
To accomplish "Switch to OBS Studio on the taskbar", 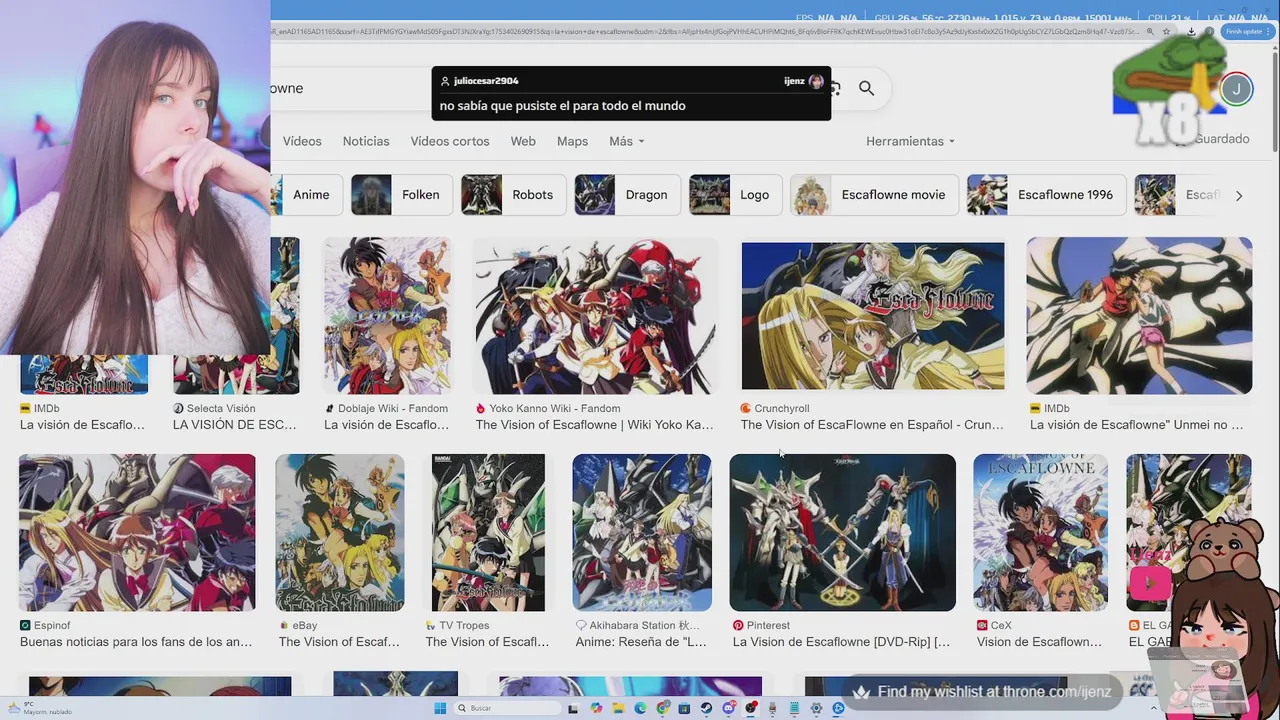I will 751,708.
